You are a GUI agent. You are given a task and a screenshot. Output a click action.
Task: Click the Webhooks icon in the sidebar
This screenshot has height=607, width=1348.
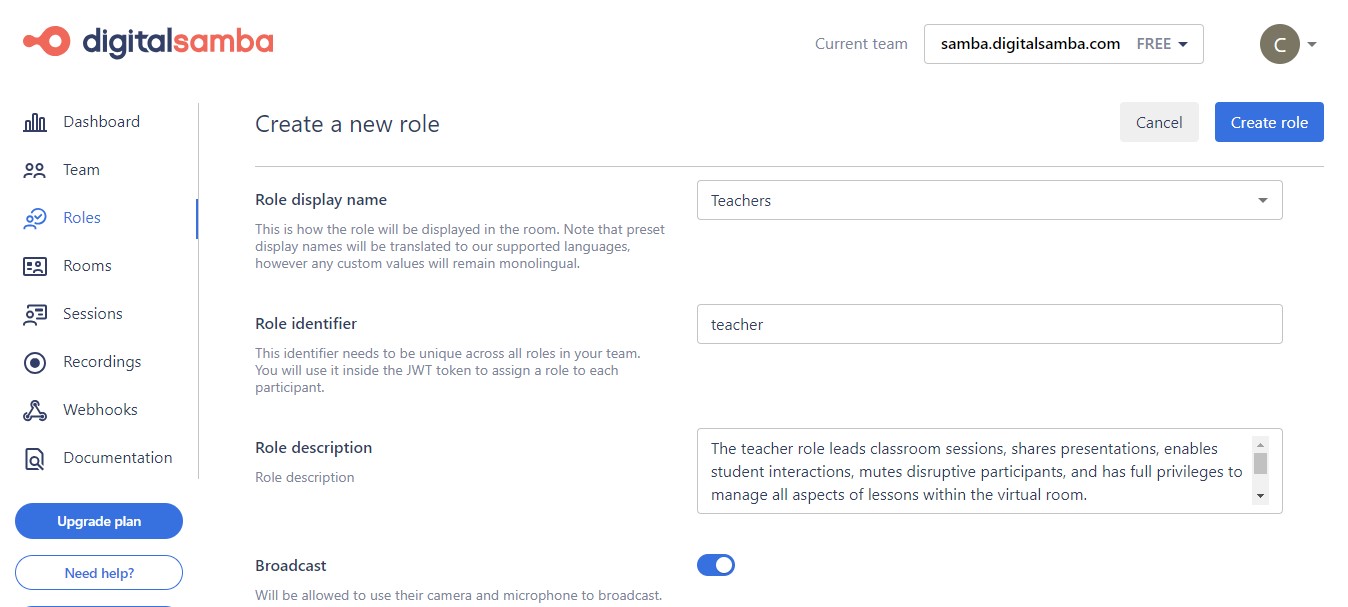(x=36, y=409)
